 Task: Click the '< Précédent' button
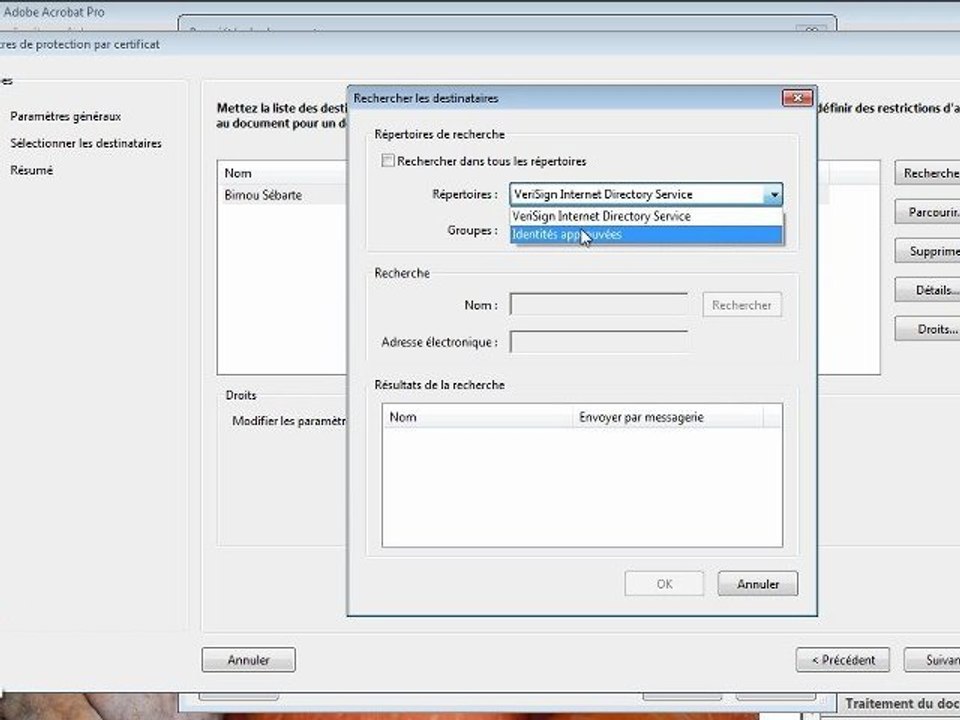pyautogui.click(x=843, y=660)
